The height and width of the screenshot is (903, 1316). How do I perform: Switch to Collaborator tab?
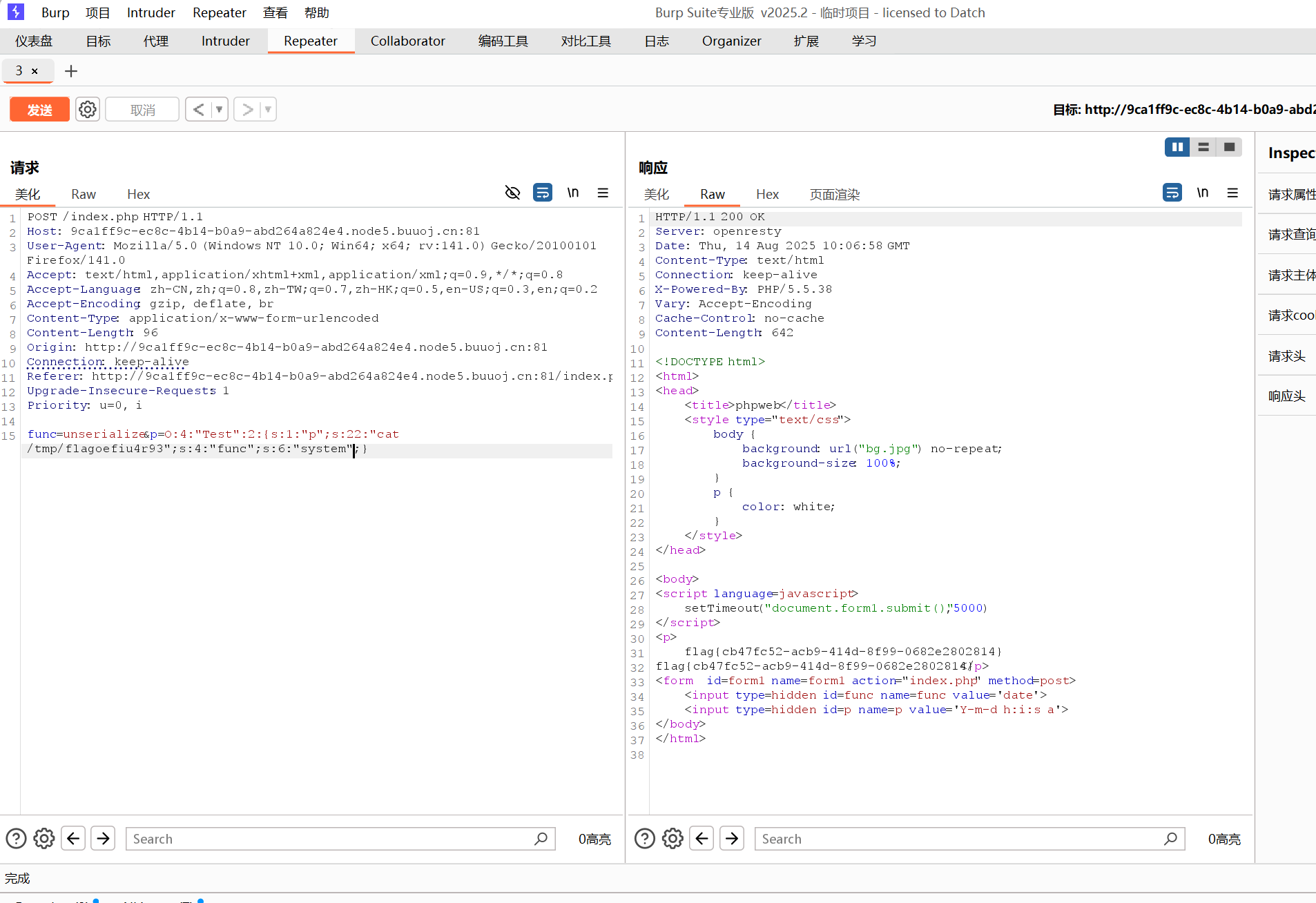(408, 41)
